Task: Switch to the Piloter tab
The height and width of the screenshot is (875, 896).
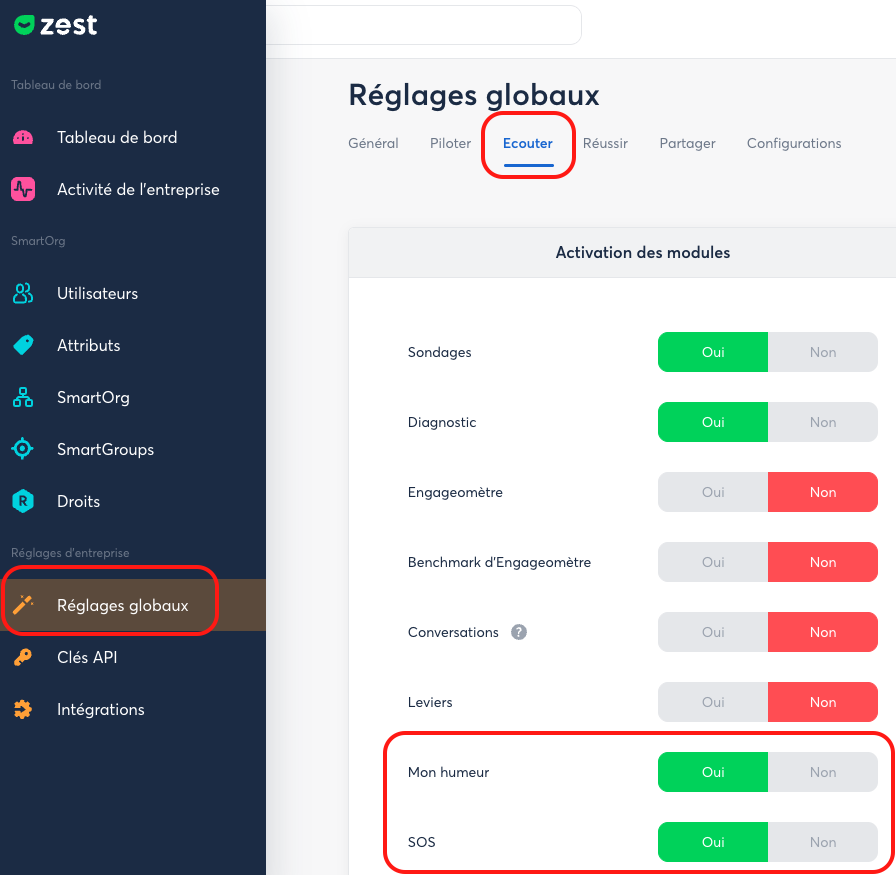Action: point(450,144)
